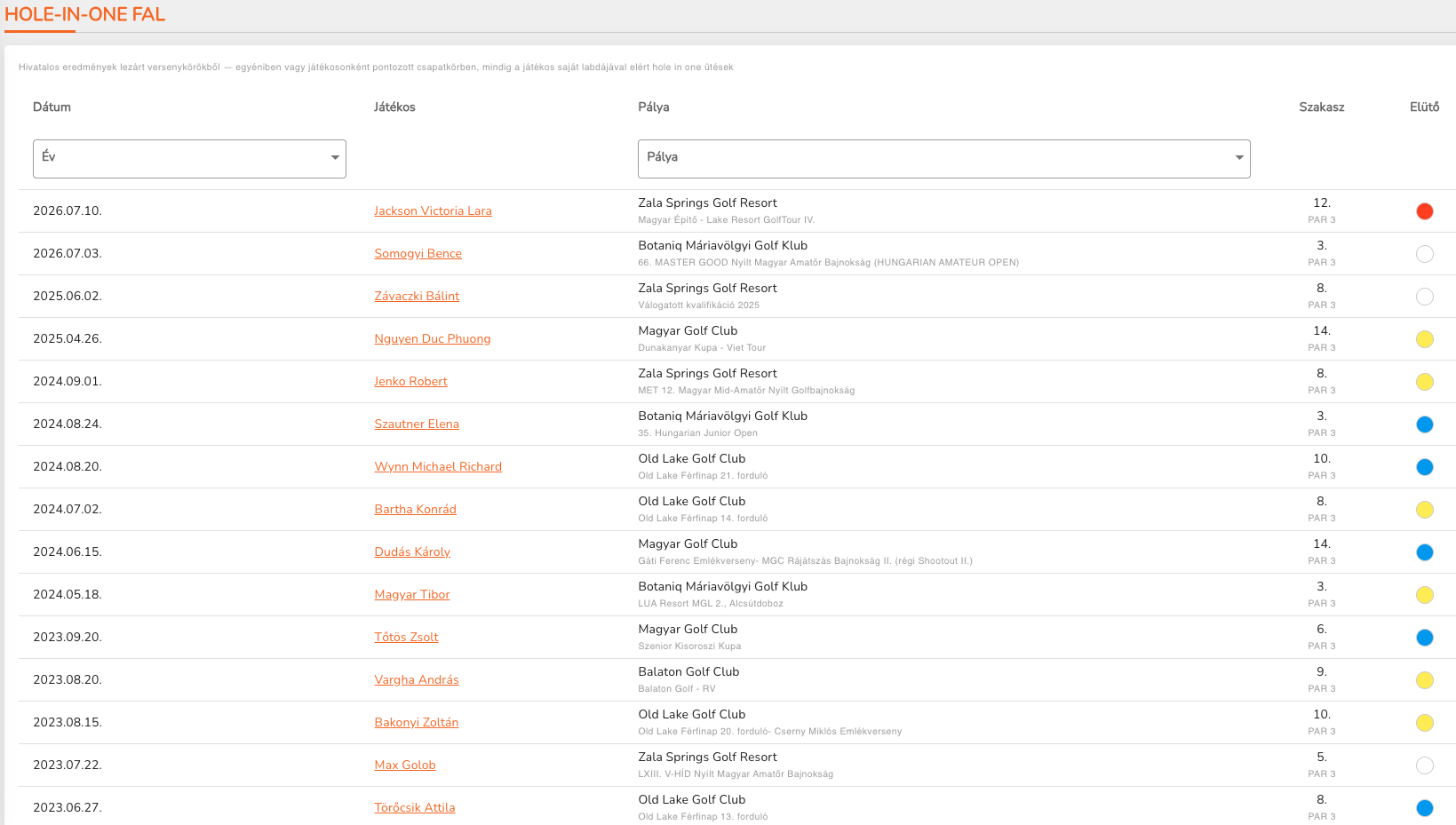The width and height of the screenshot is (1456, 825).
Task: Visit Jenko Robert's player page
Action: 410,381
